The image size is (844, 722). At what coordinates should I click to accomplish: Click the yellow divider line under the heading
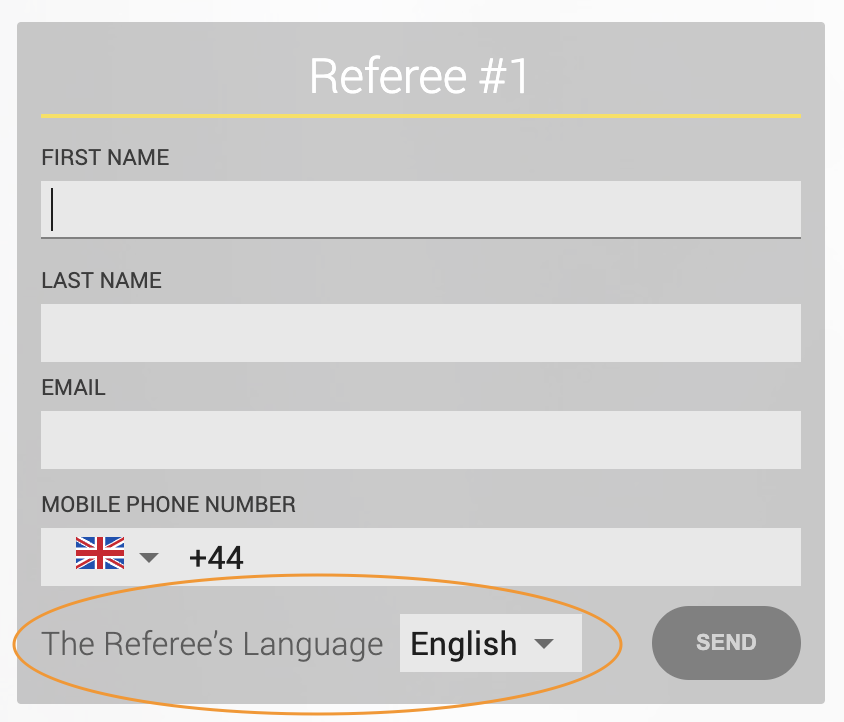pos(421,116)
